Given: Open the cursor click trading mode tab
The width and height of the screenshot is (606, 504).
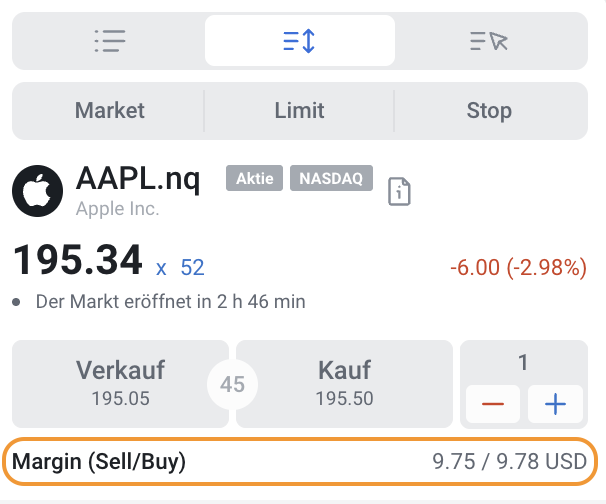Looking at the screenshot, I should (x=489, y=41).
